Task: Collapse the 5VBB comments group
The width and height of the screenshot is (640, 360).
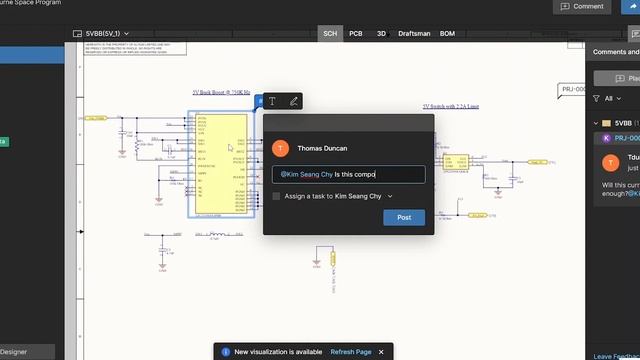Action: pos(596,123)
